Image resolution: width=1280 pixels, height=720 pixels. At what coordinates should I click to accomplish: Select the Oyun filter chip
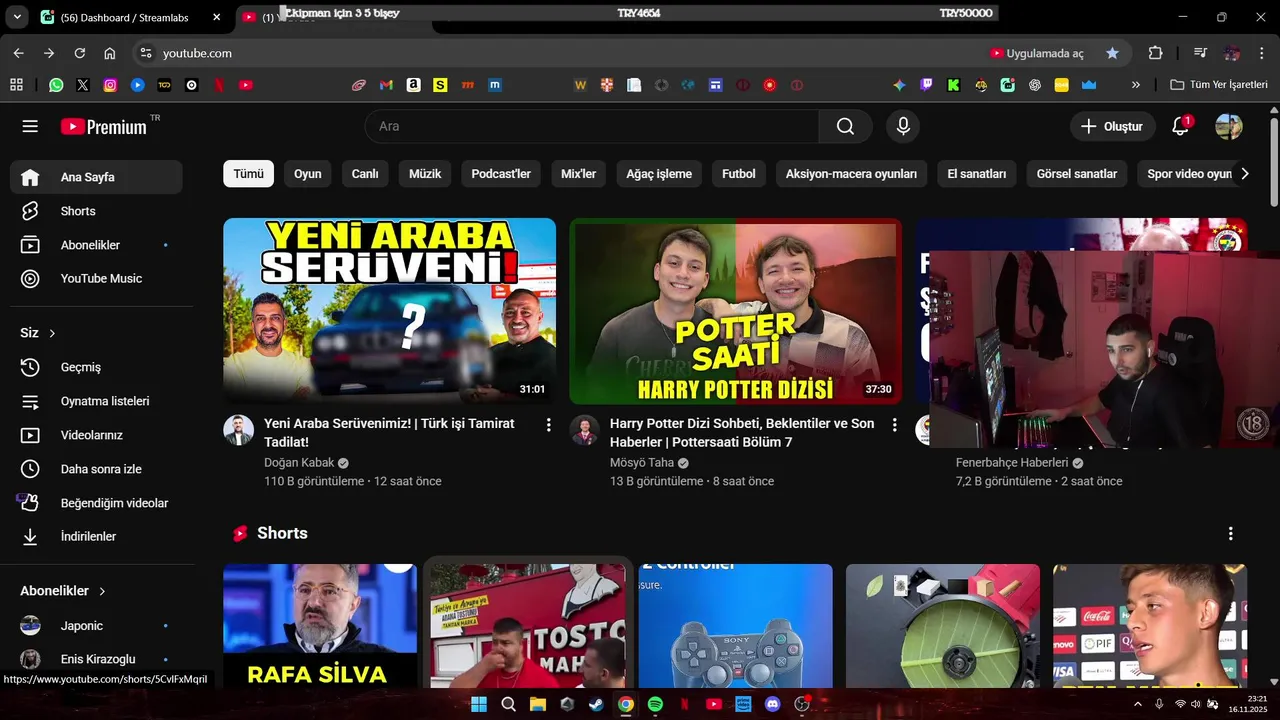308,174
